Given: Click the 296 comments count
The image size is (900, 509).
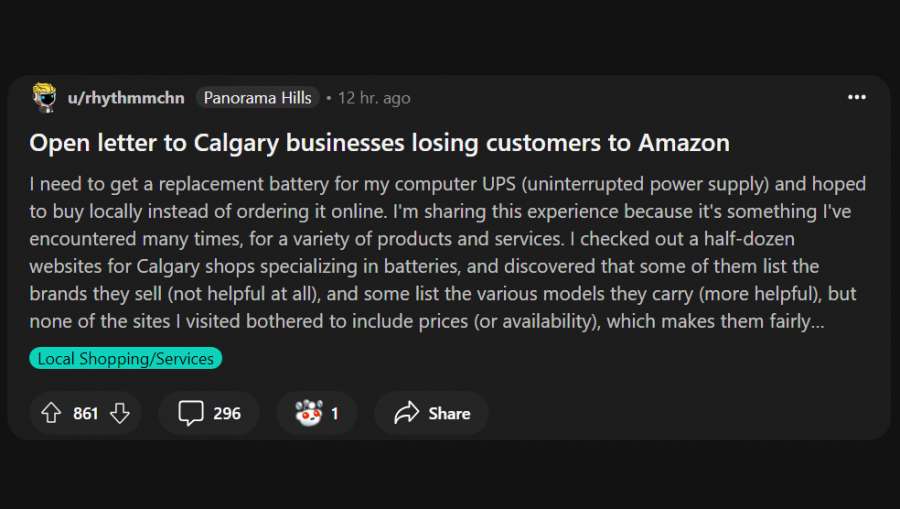Looking at the screenshot, I should 227,413.
